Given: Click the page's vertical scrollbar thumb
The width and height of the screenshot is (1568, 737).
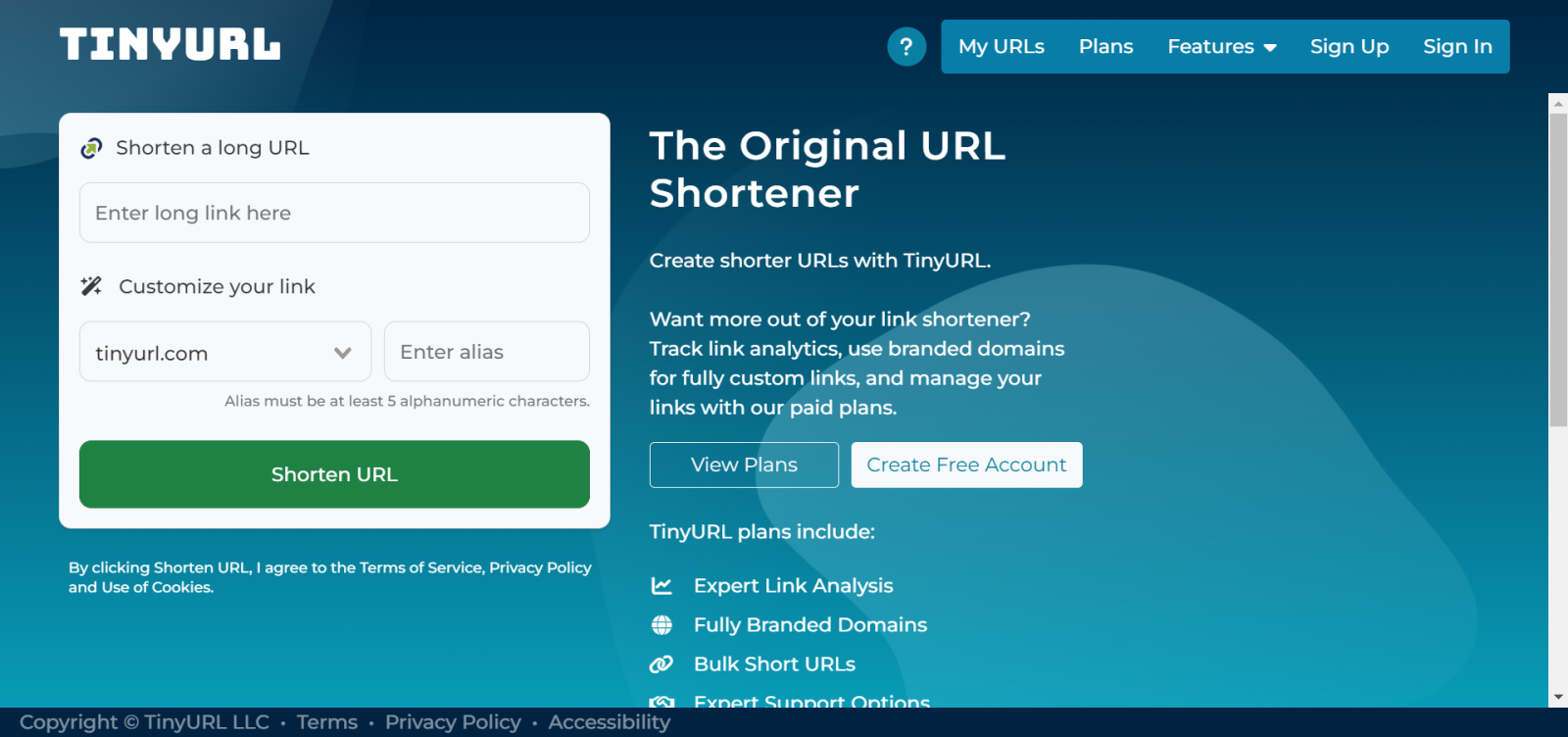Looking at the screenshot, I should pos(1558,270).
